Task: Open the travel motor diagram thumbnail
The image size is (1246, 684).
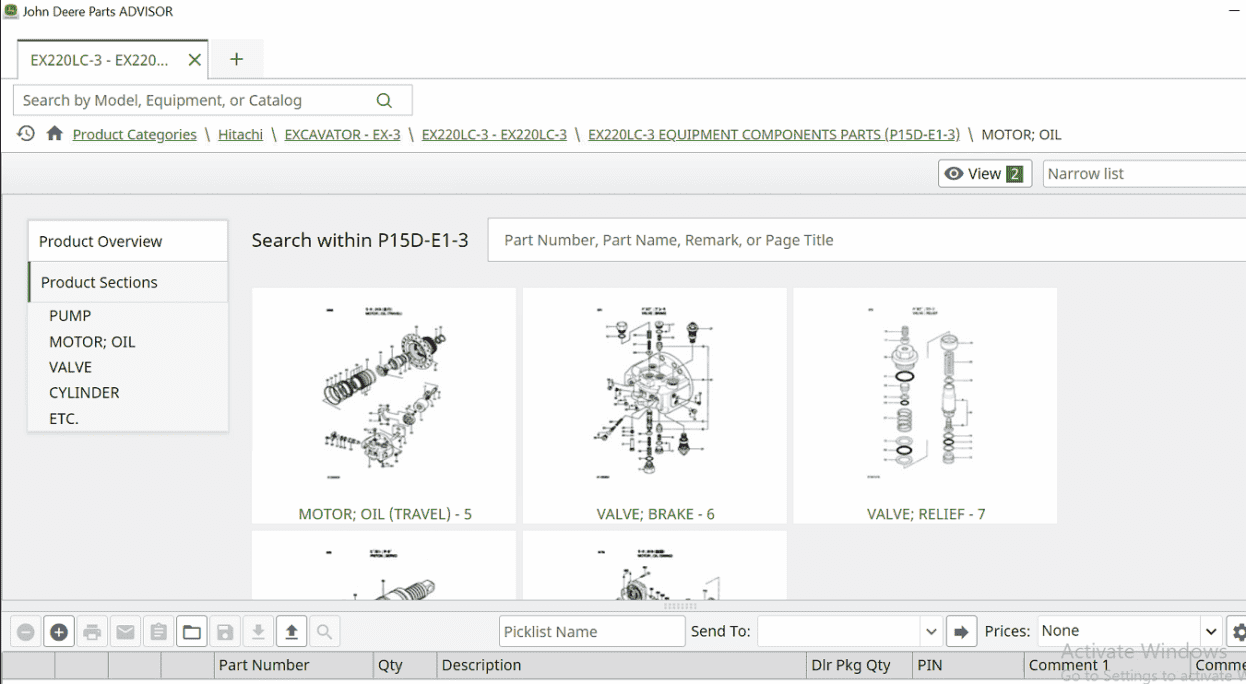Action: pyautogui.click(x=384, y=395)
